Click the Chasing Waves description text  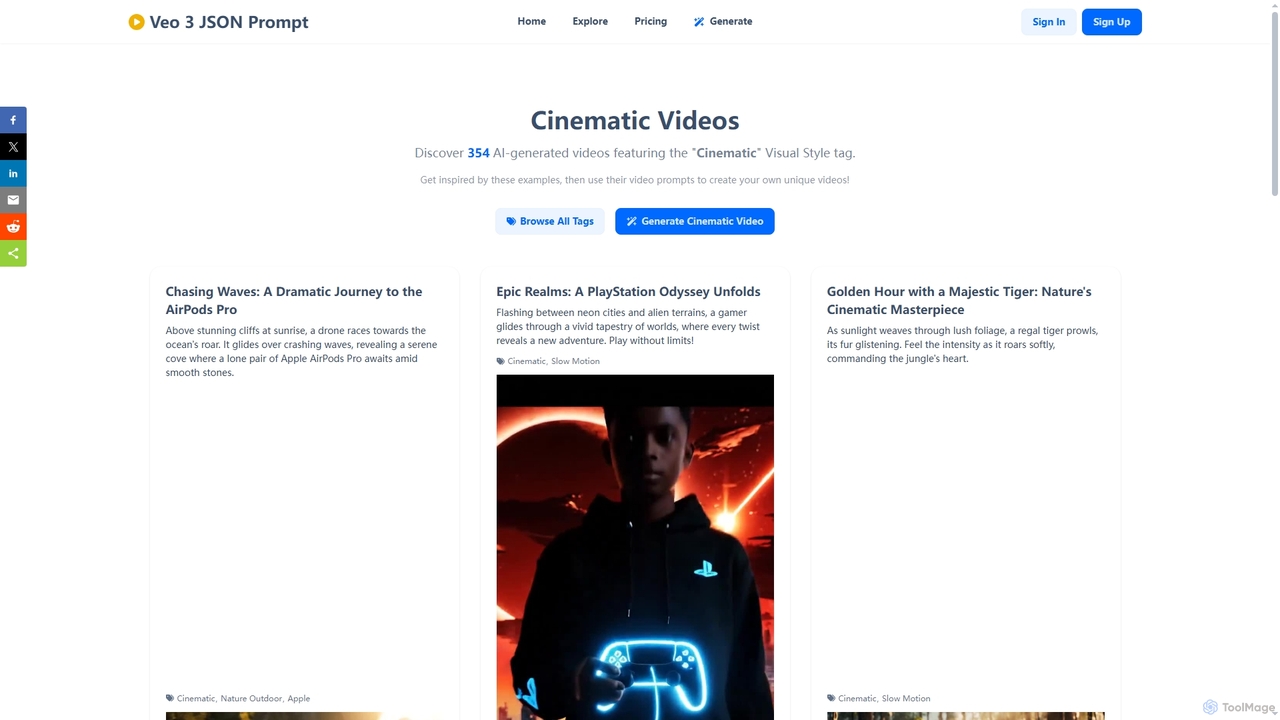point(301,351)
